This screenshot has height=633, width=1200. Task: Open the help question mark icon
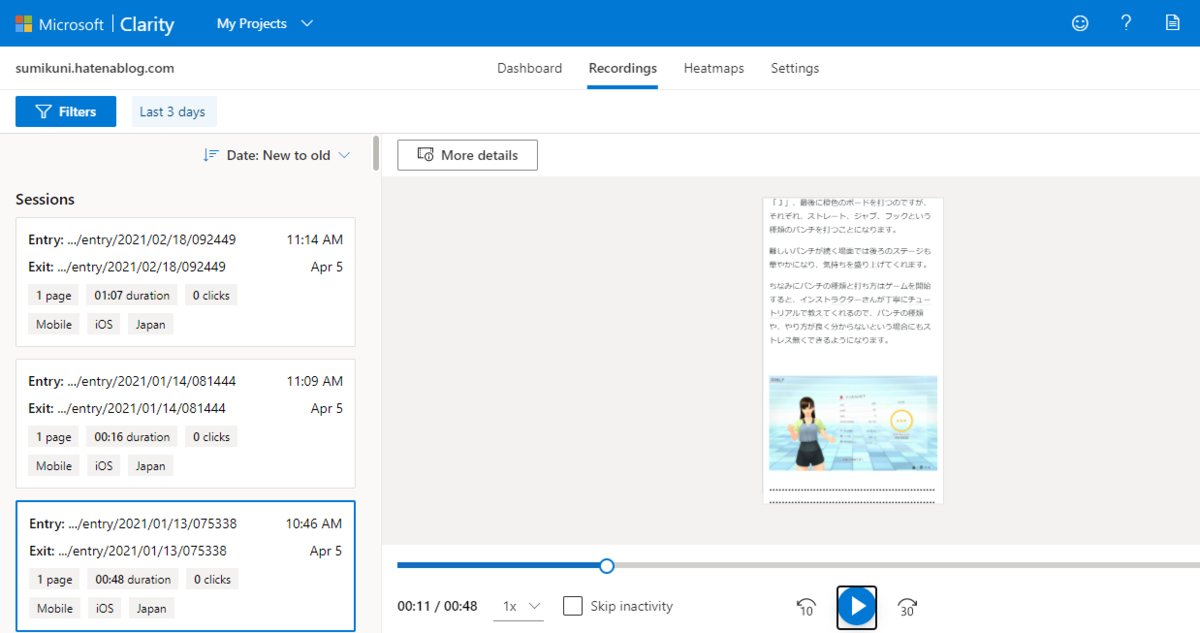pos(1126,23)
